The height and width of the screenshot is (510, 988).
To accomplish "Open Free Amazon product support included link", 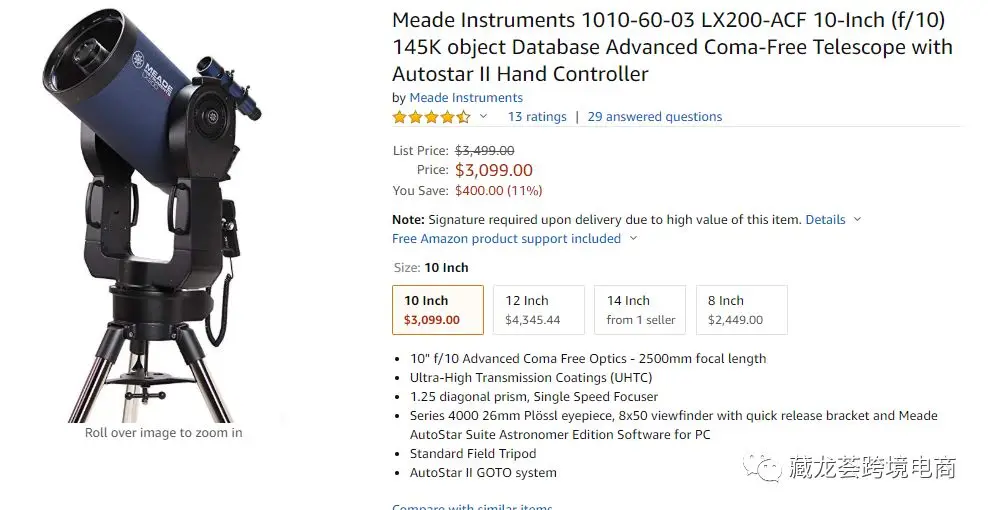I will coord(506,239).
